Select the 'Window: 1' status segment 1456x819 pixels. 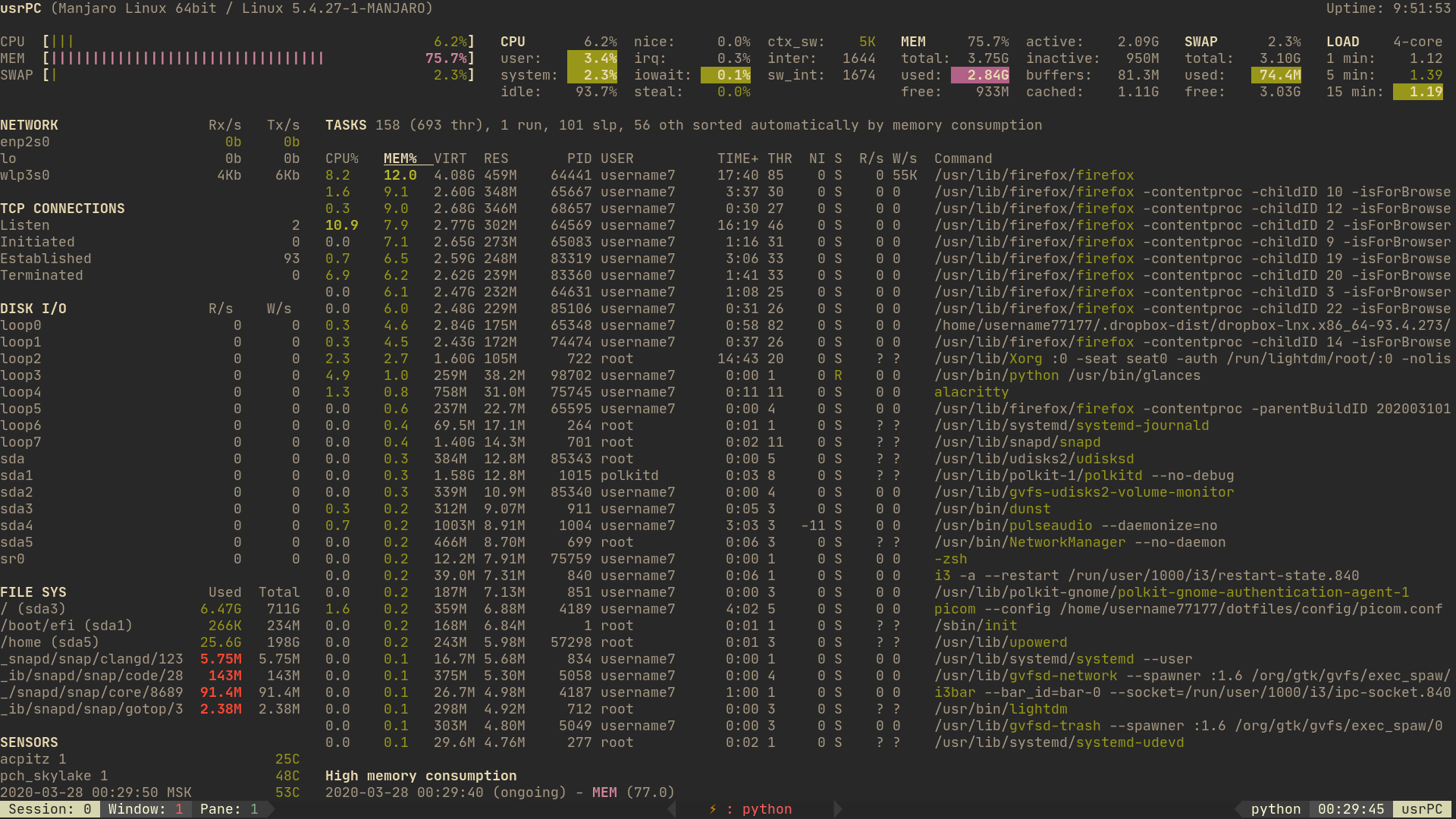[x=145, y=809]
